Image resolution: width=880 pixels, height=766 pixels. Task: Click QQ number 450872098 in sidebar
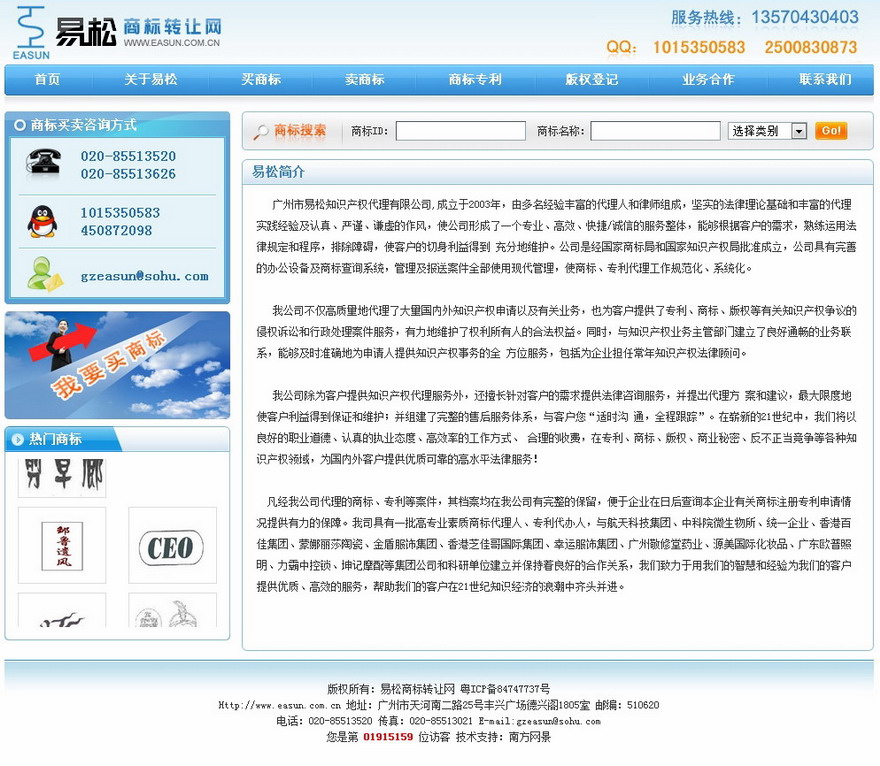[x=116, y=230]
